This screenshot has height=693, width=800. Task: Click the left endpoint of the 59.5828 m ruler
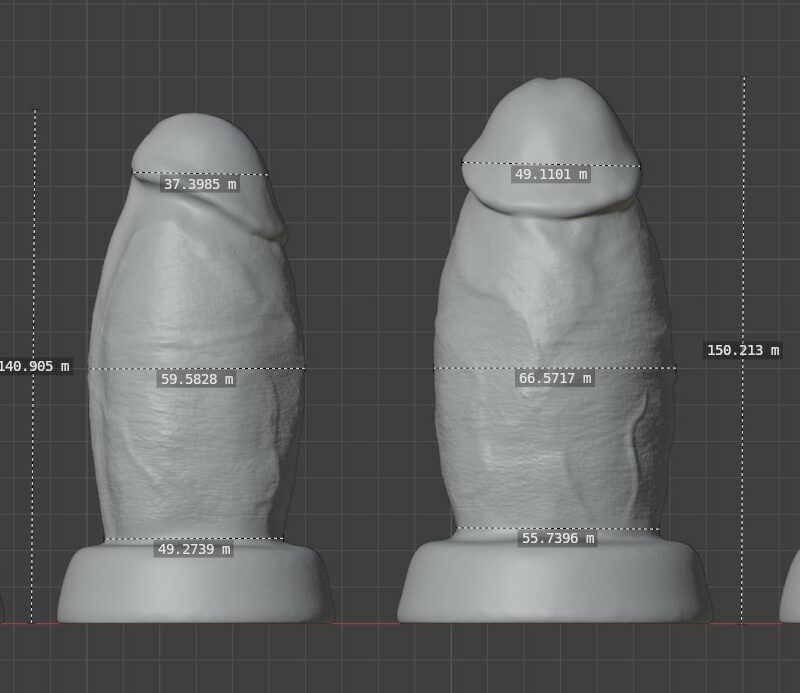[89, 369]
